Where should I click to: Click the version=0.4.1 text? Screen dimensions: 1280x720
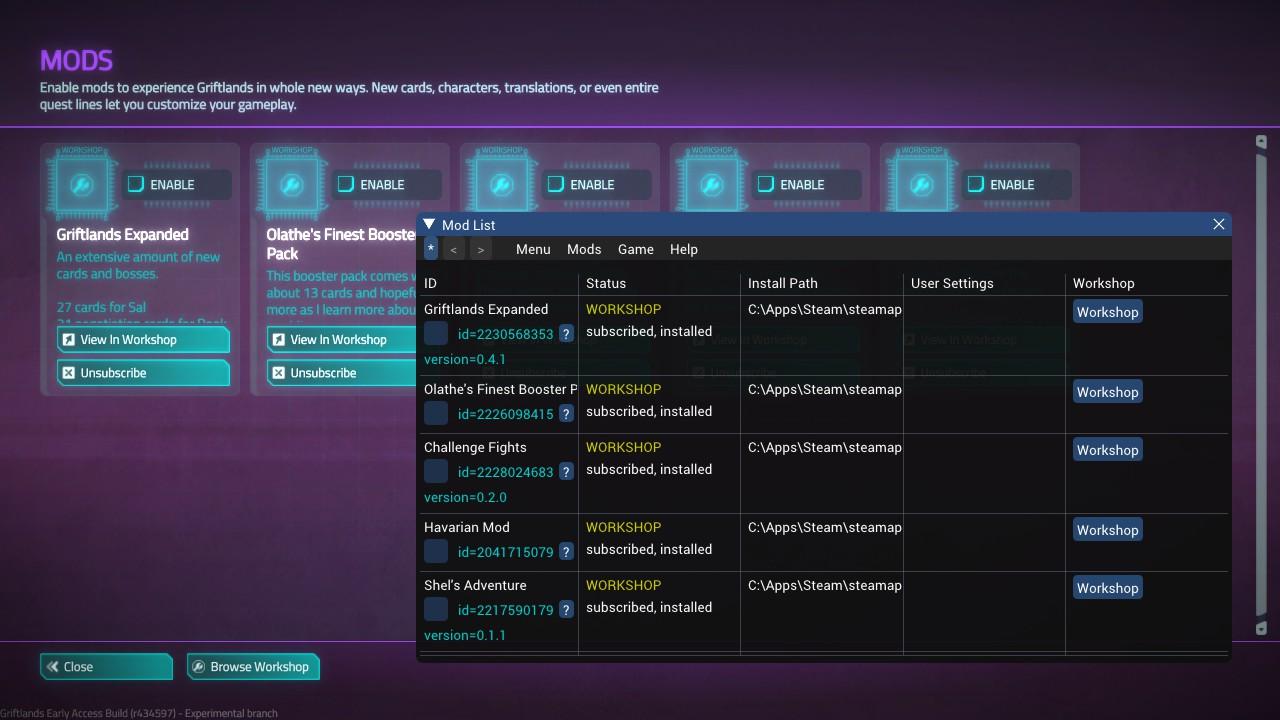(x=465, y=359)
